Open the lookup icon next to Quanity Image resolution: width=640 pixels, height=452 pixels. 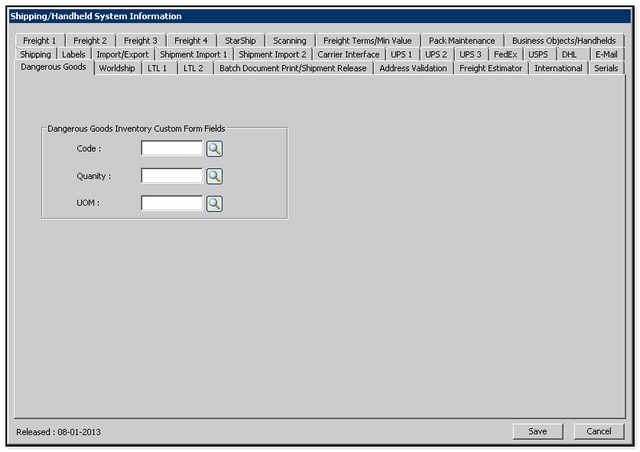(215, 176)
